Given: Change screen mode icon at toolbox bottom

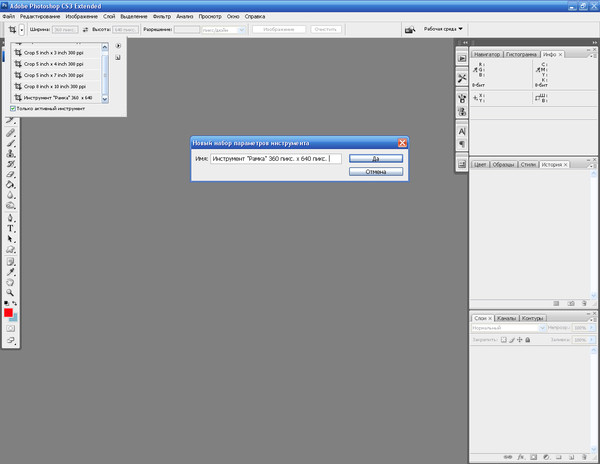Looking at the screenshot, I should point(10,340).
